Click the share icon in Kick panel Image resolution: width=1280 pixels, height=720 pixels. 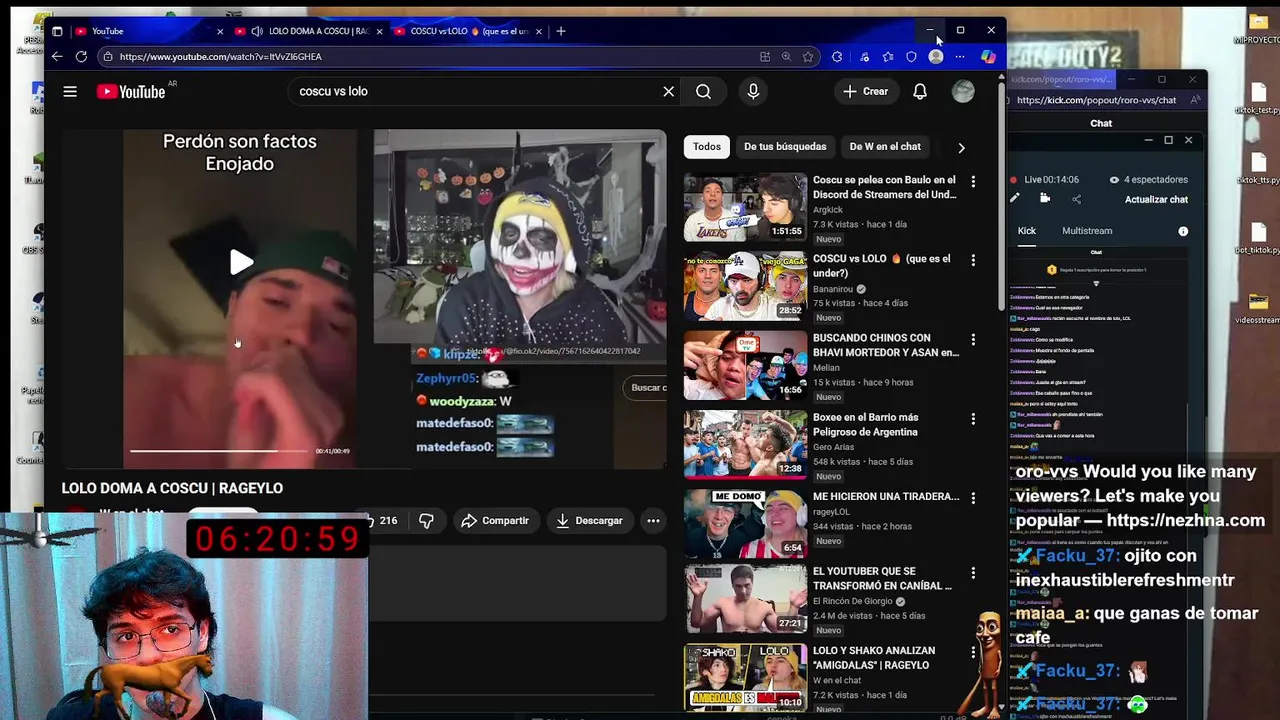(1077, 199)
